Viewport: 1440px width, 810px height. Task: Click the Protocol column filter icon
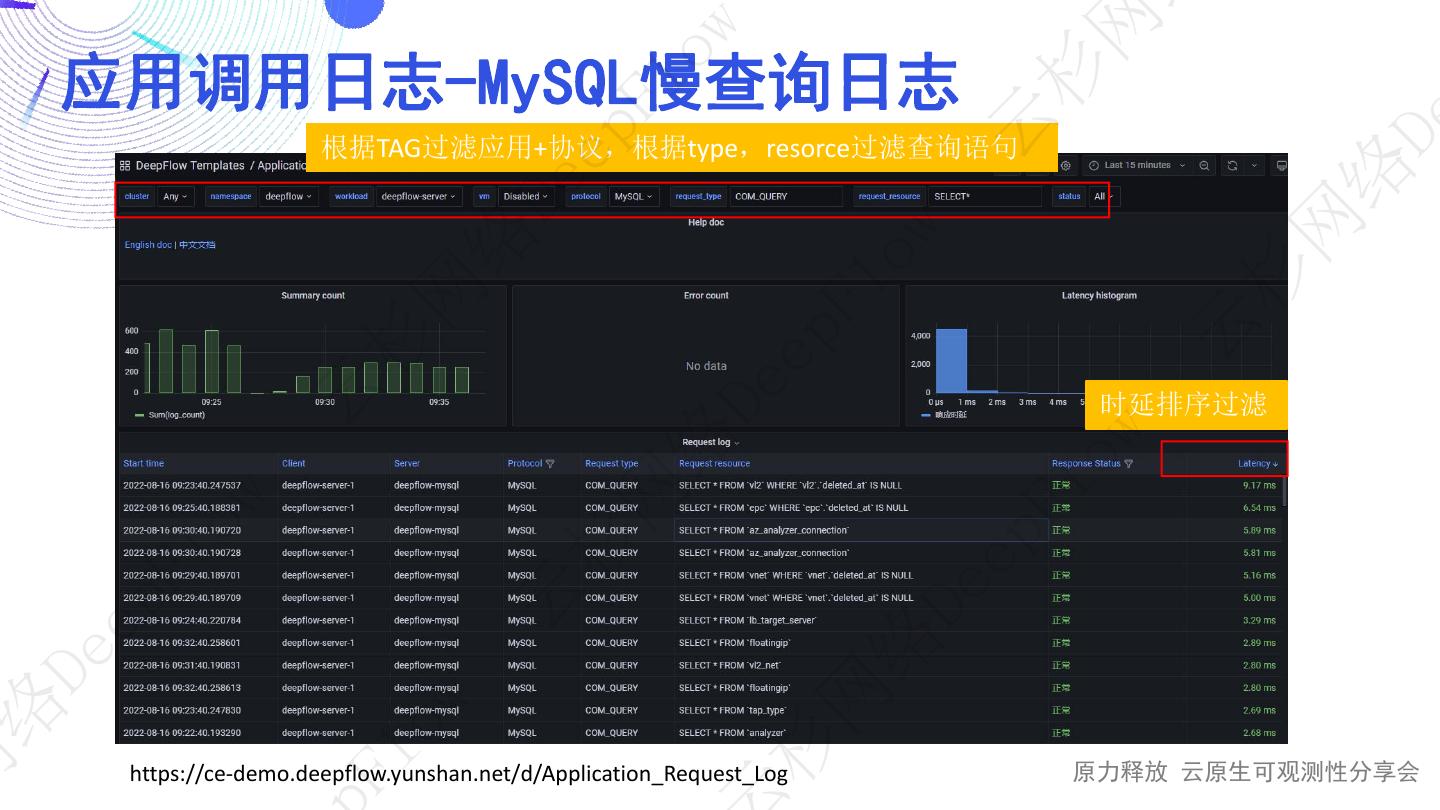550,464
